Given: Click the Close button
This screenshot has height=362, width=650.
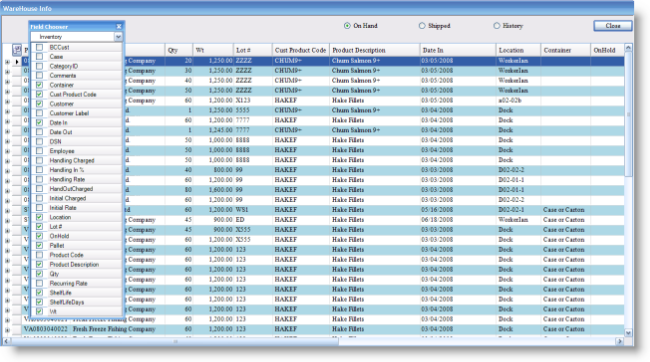Looking at the screenshot, I should [x=613, y=26].
